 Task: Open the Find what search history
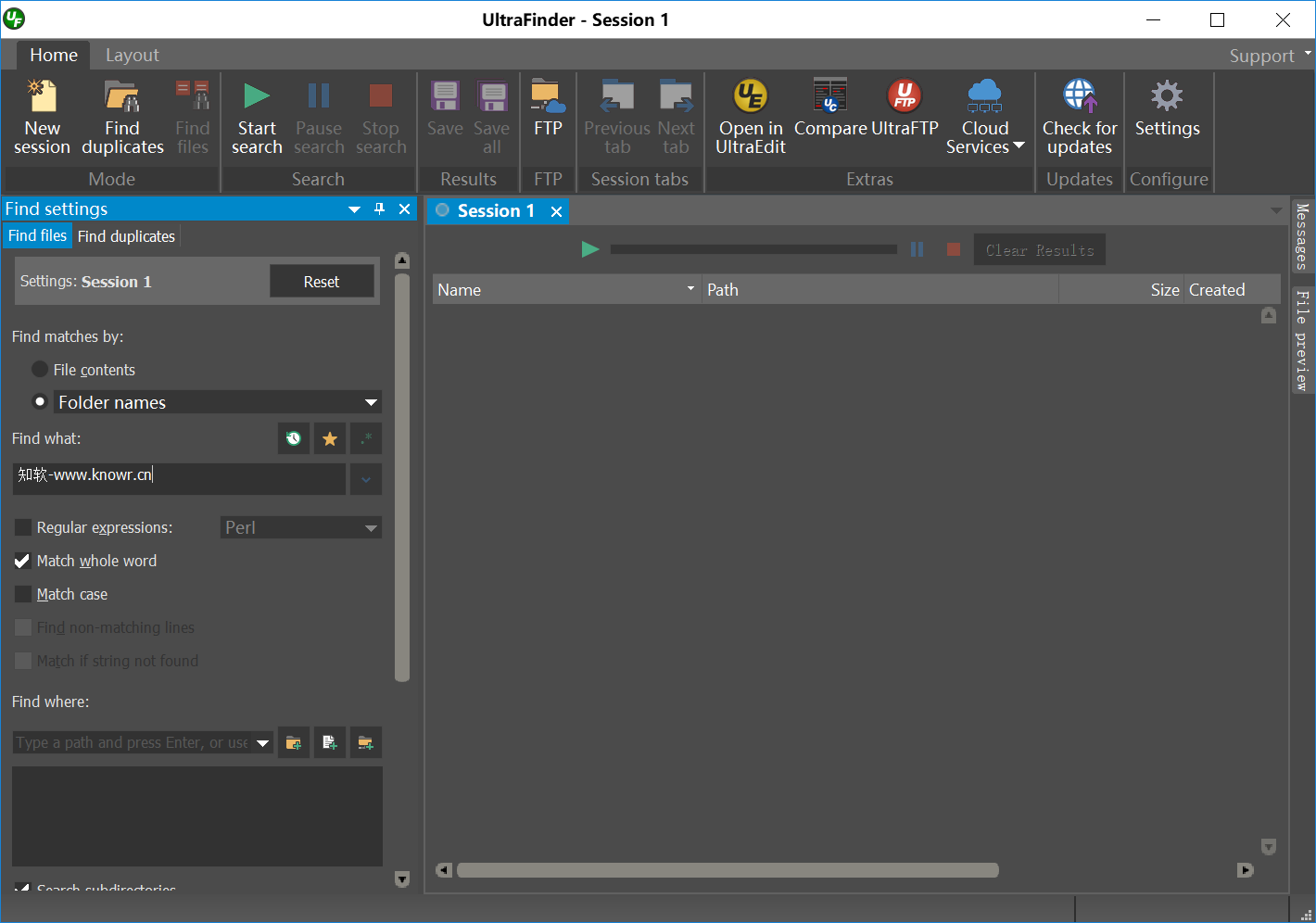294,438
